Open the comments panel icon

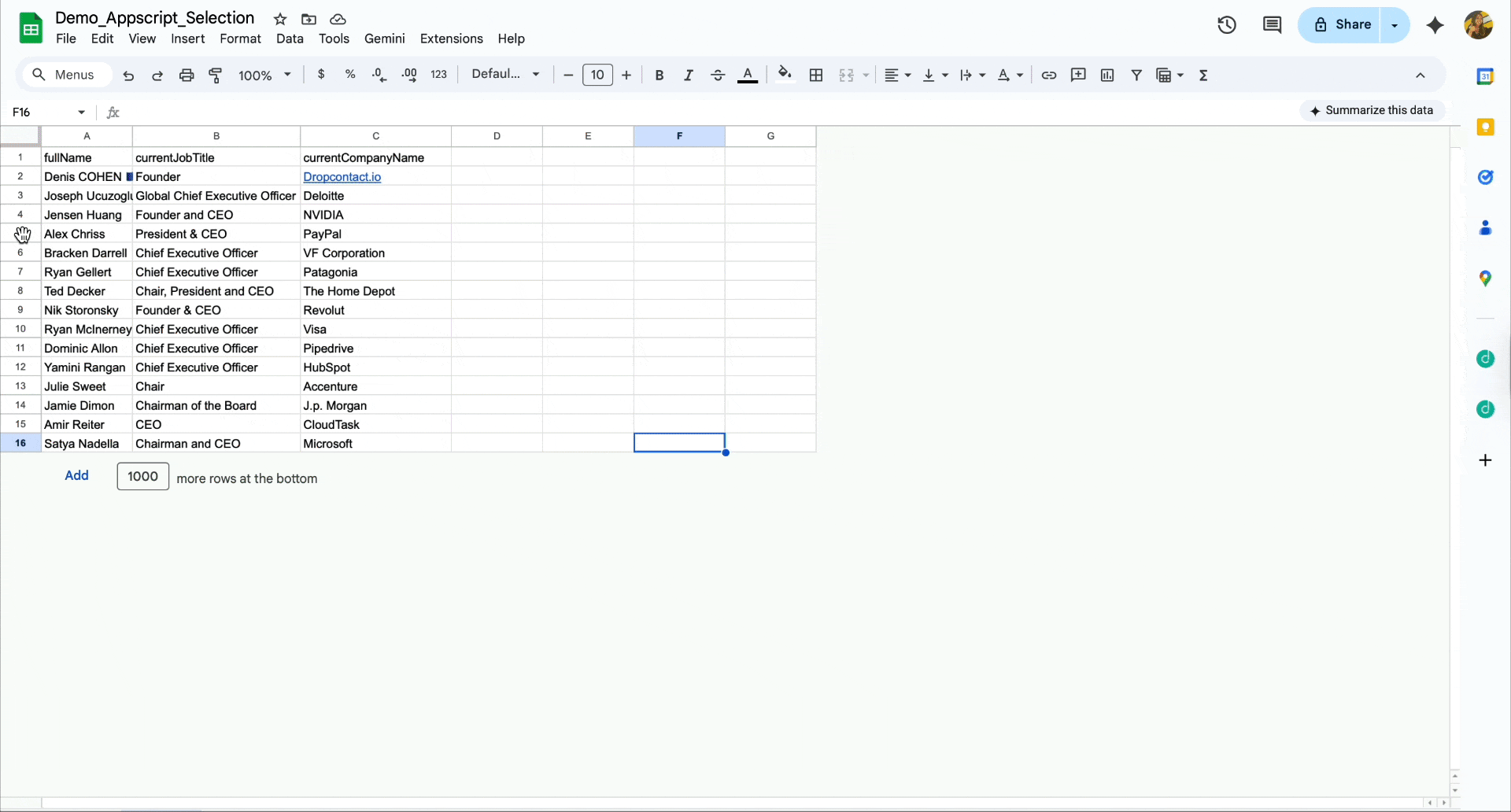[x=1272, y=25]
